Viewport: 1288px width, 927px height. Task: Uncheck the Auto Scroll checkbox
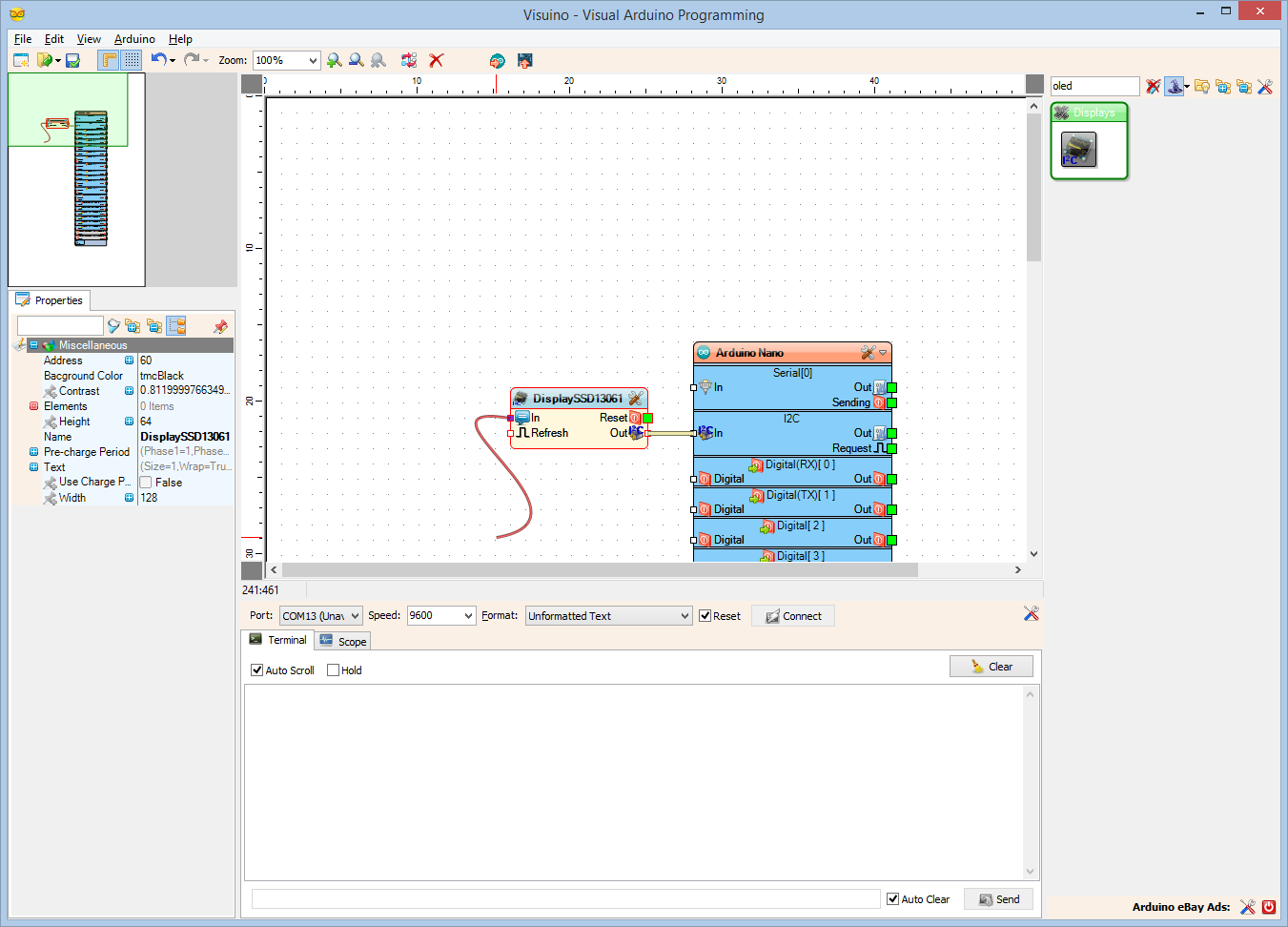256,670
